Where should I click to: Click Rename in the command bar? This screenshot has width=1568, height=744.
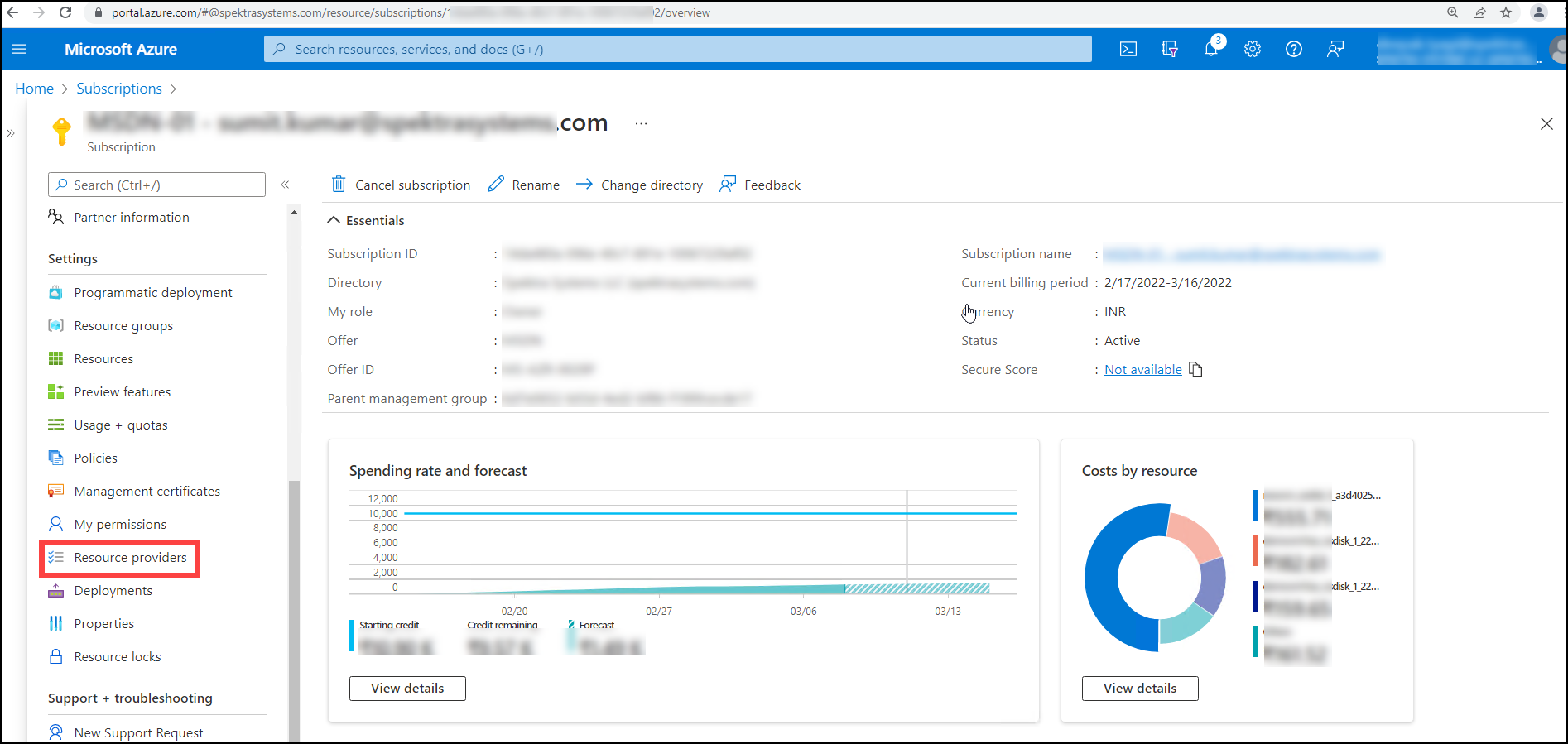click(x=524, y=185)
